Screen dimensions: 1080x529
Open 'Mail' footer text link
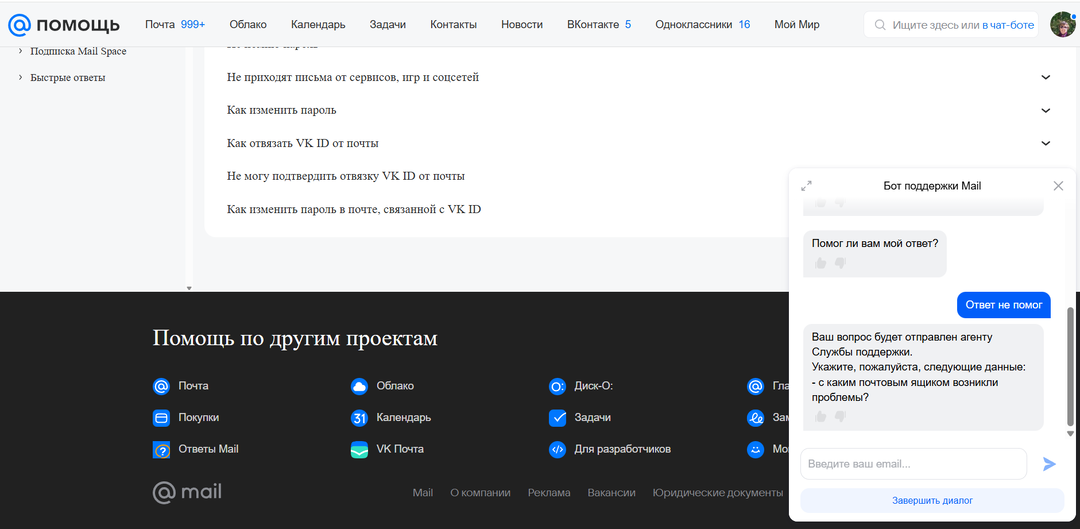click(423, 493)
